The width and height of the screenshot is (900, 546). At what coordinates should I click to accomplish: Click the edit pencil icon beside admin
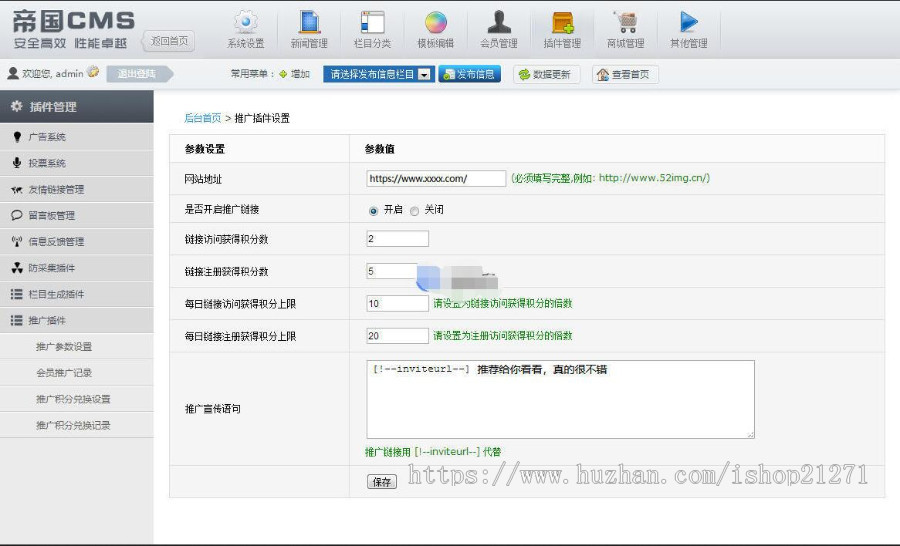click(x=93, y=72)
